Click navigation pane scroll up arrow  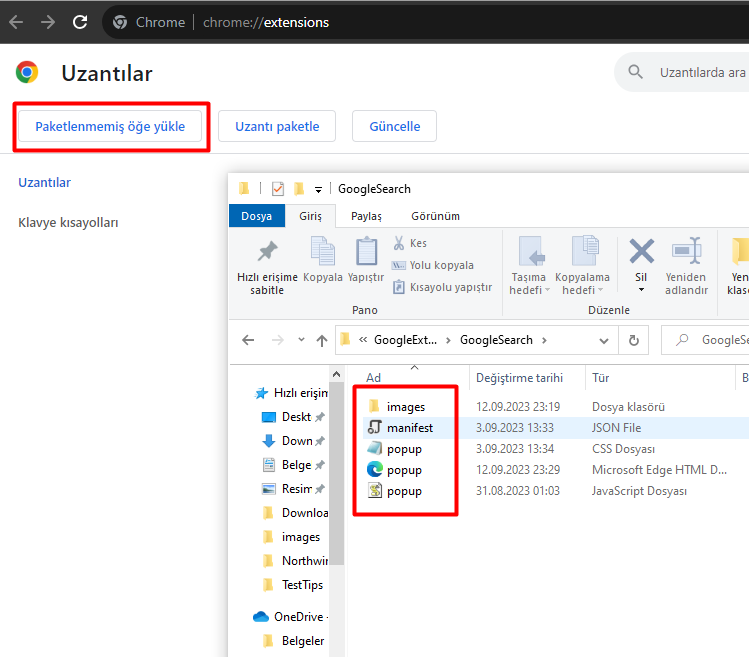[x=336, y=374]
